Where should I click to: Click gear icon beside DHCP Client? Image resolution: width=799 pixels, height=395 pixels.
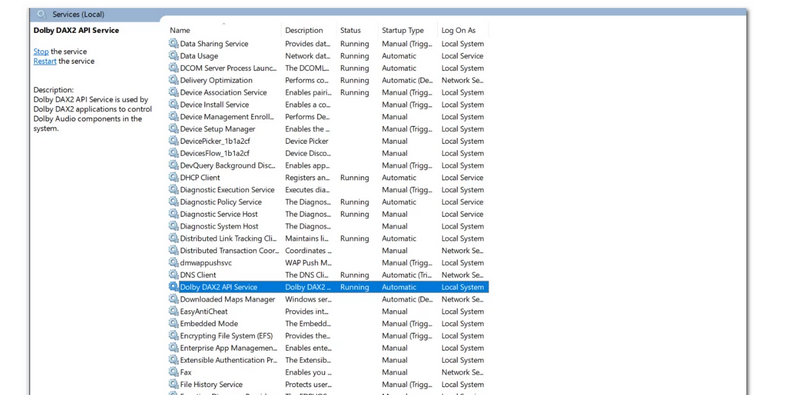(174, 177)
